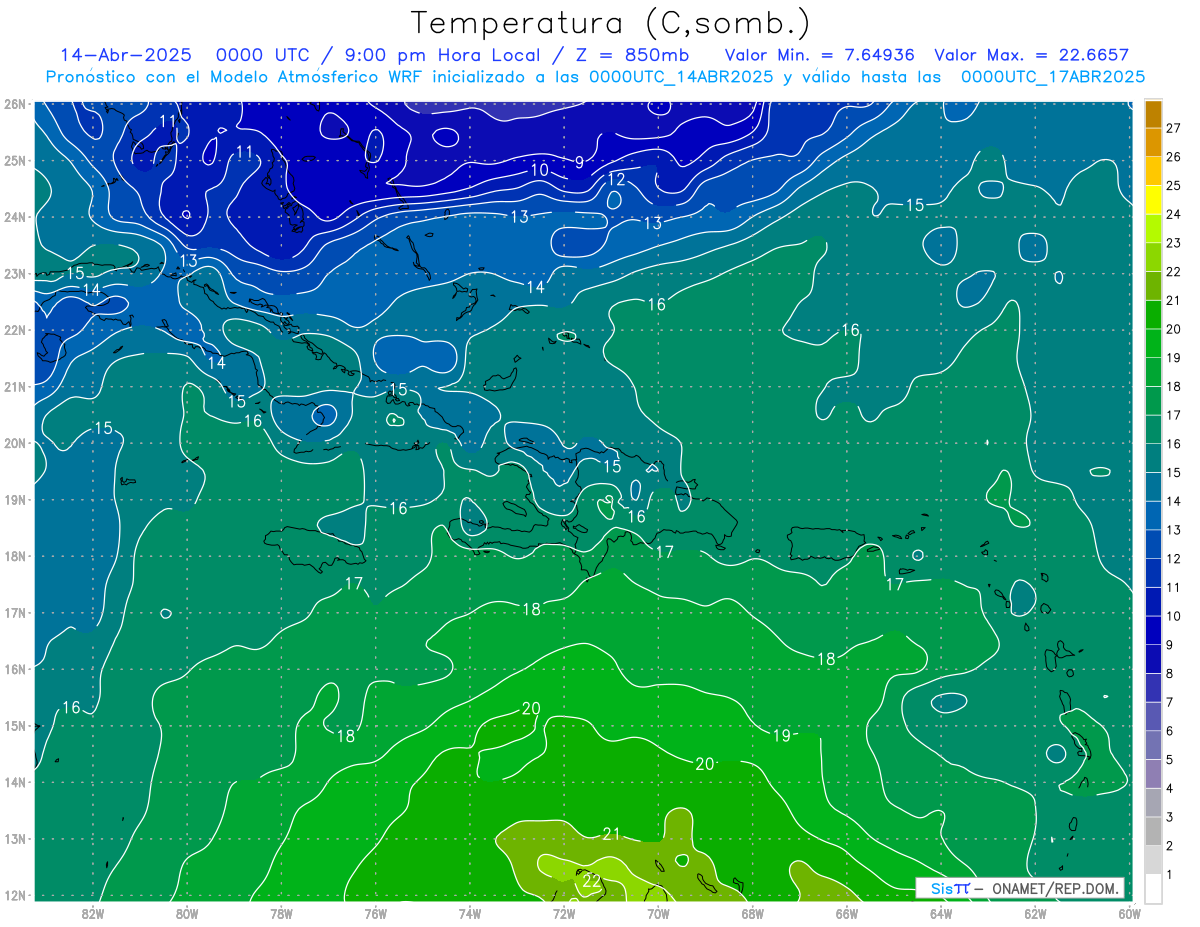Click the "14-Abr-2025" date in the header
This screenshot has height=927, width=1200.
pyautogui.click(x=126, y=55)
